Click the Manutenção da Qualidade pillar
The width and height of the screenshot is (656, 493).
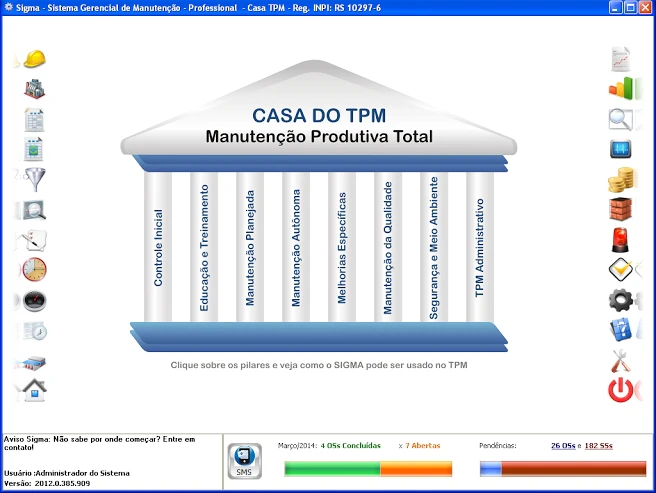click(388, 247)
